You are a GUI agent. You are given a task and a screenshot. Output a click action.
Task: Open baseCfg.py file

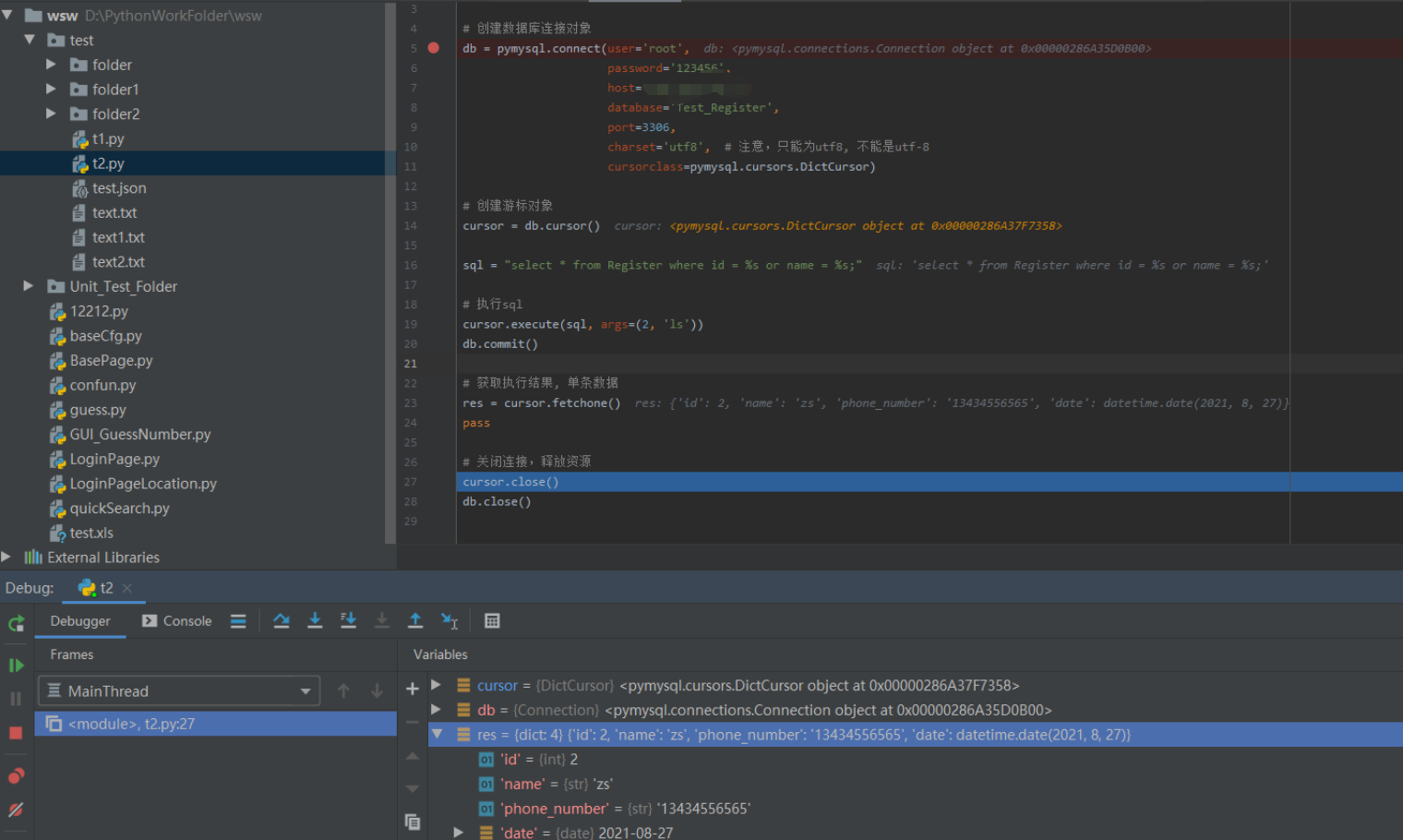[x=105, y=336]
